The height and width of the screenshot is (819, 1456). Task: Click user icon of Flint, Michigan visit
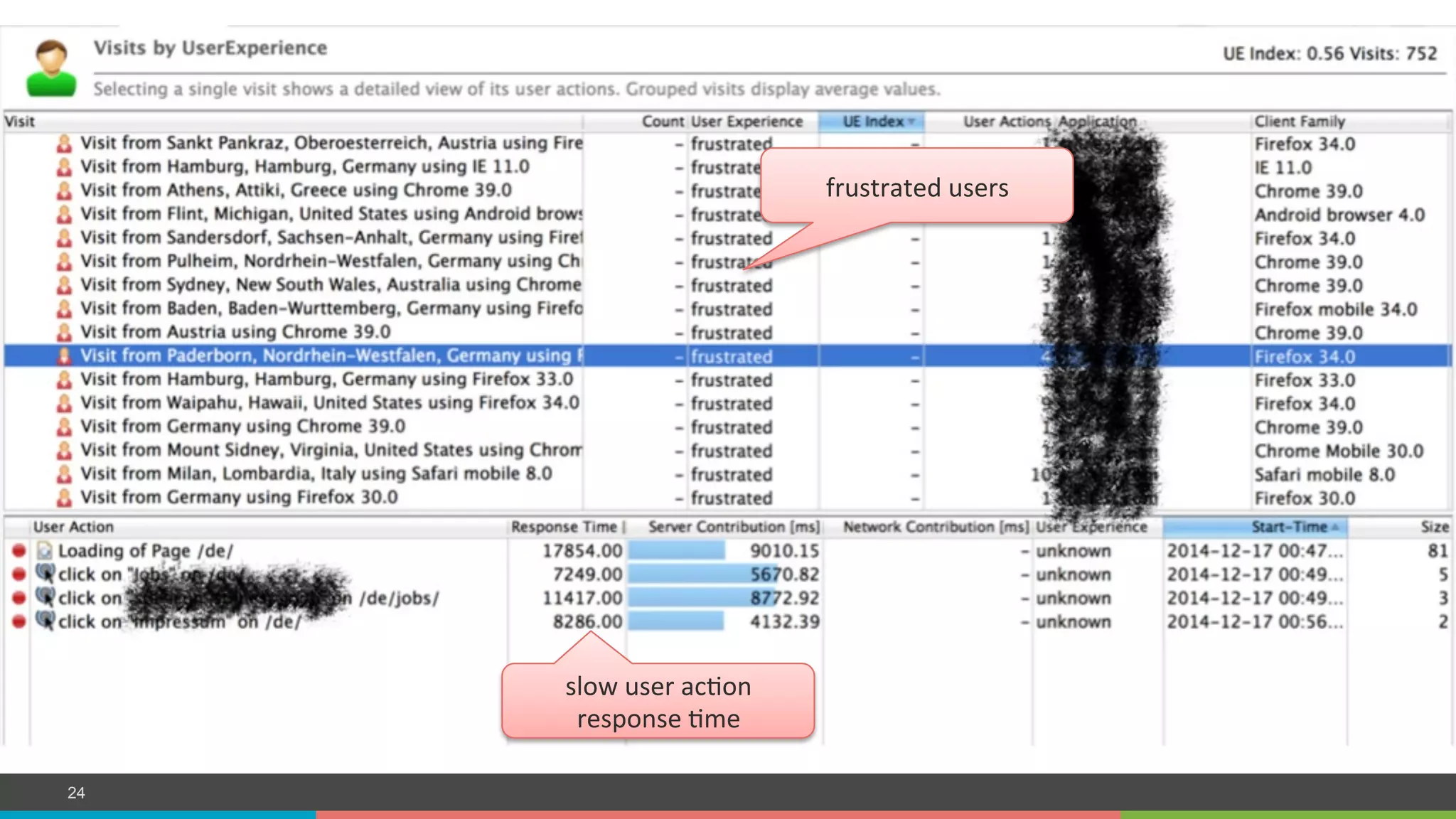coord(64,214)
